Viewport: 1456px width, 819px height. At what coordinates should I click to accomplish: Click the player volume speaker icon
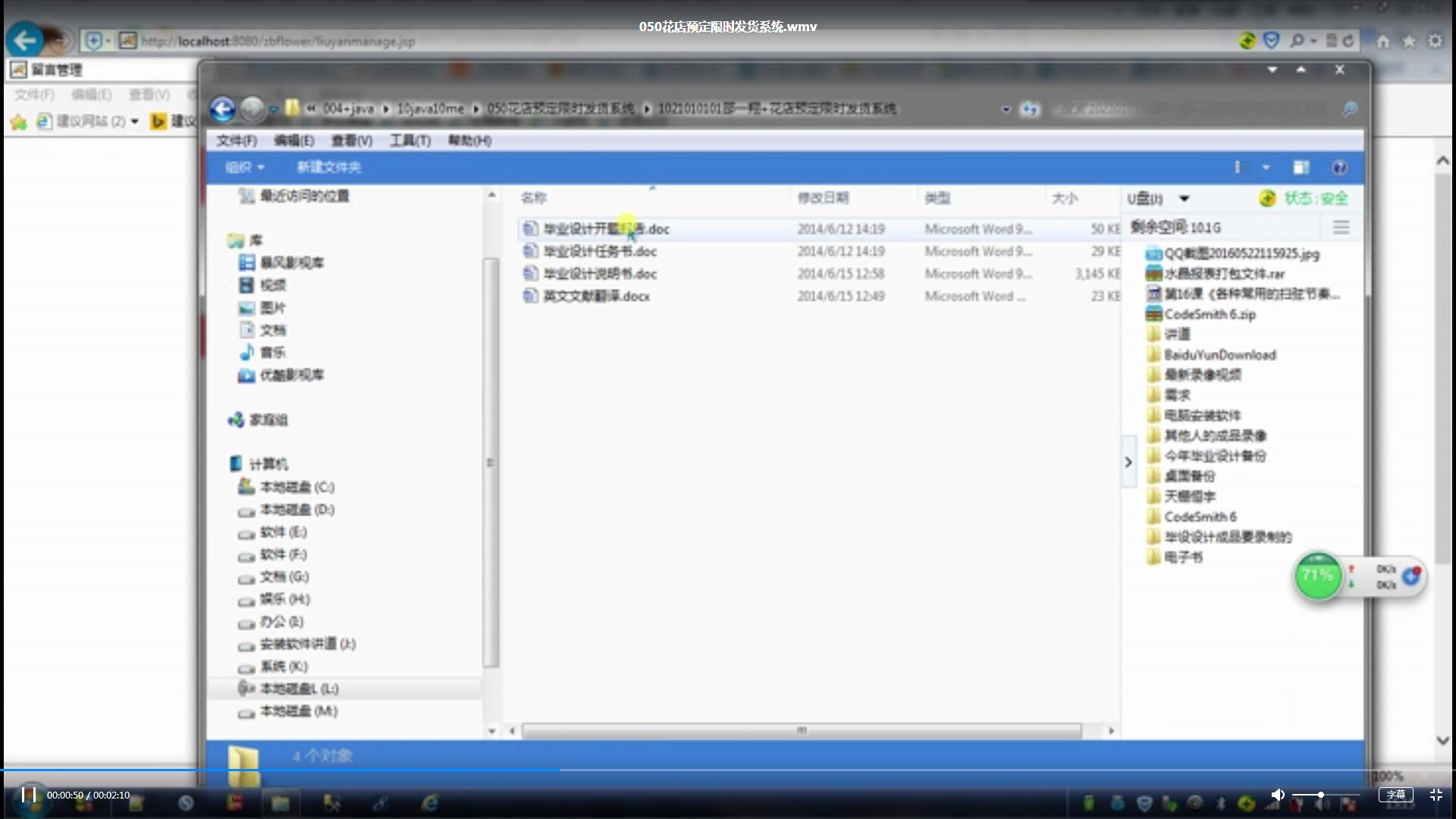[x=1278, y=795]
